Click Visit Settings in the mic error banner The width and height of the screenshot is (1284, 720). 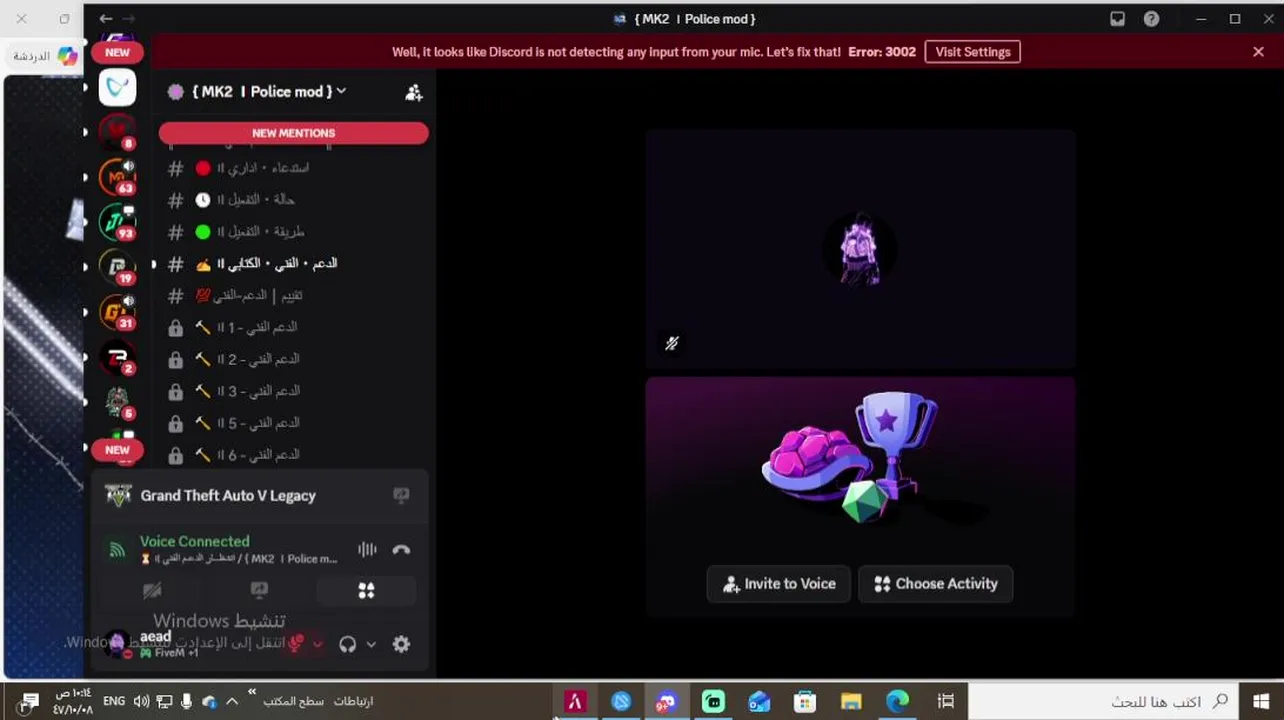(972, 52)
